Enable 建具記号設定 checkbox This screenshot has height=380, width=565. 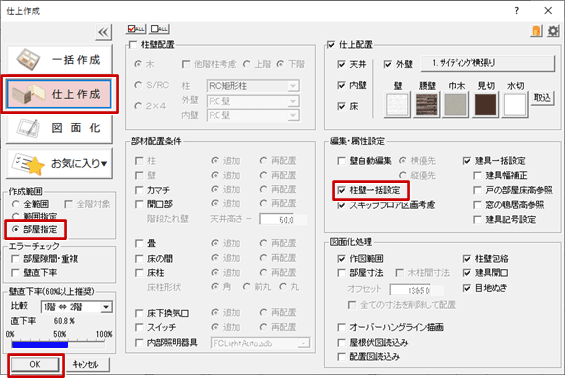[x=477, y=219]
